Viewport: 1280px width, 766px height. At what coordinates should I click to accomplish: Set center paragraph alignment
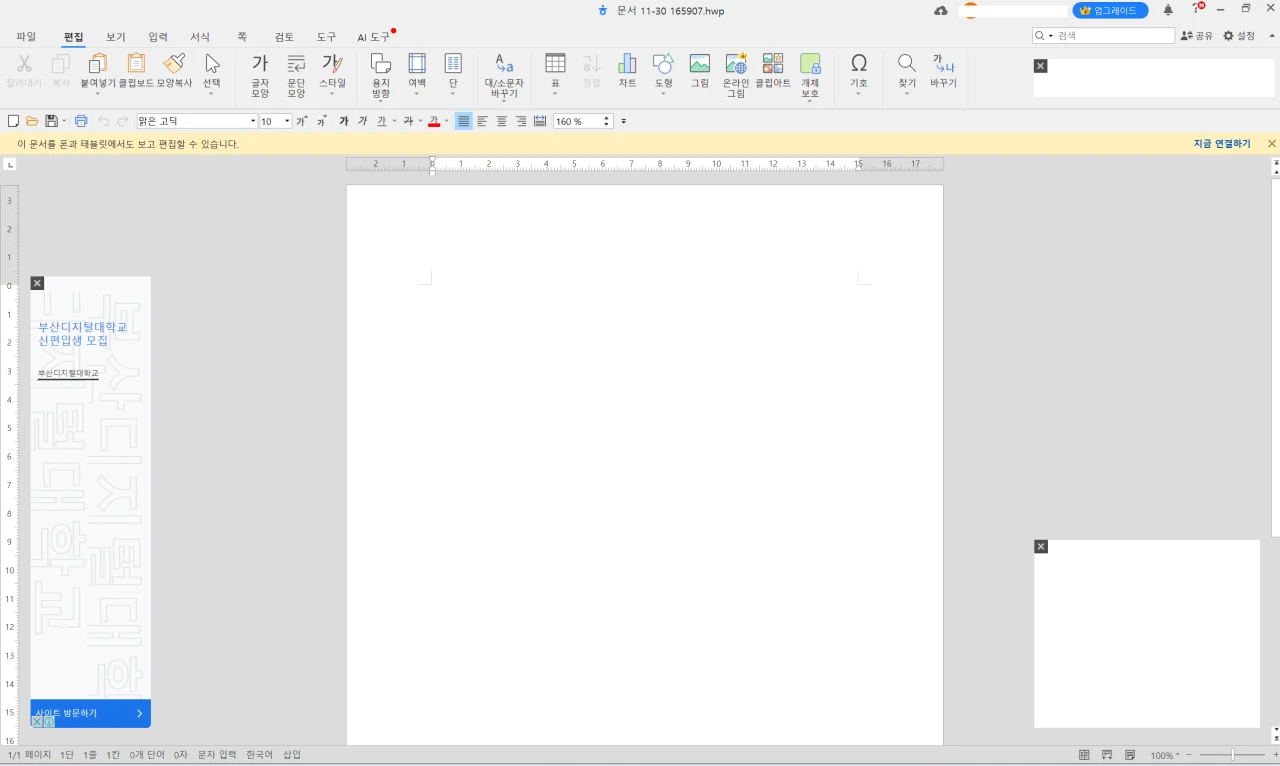(x=502, y=121)
